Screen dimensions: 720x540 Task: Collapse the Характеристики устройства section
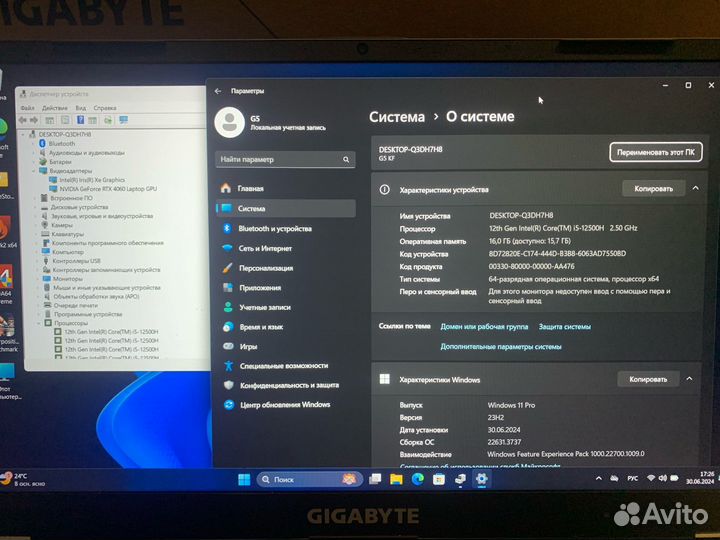pyautogui.click(x=696, y=188)
